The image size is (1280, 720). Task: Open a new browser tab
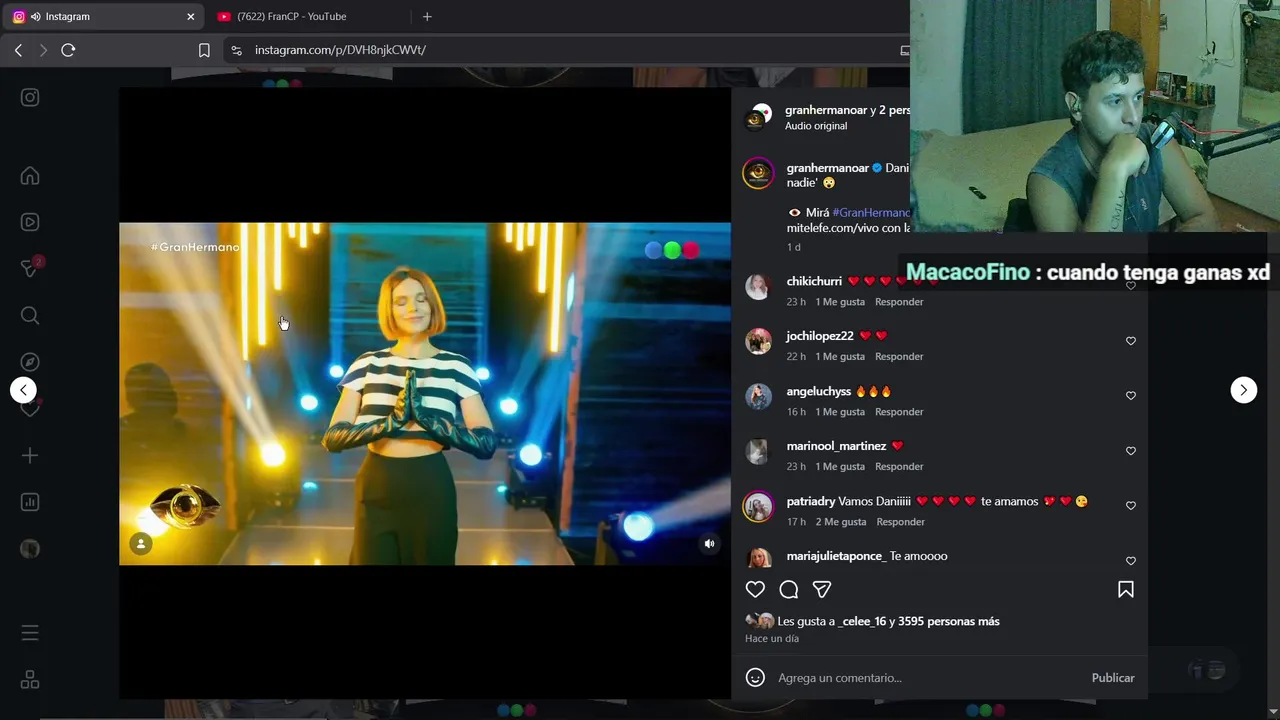pyautogui.click(x=427, y=16)
